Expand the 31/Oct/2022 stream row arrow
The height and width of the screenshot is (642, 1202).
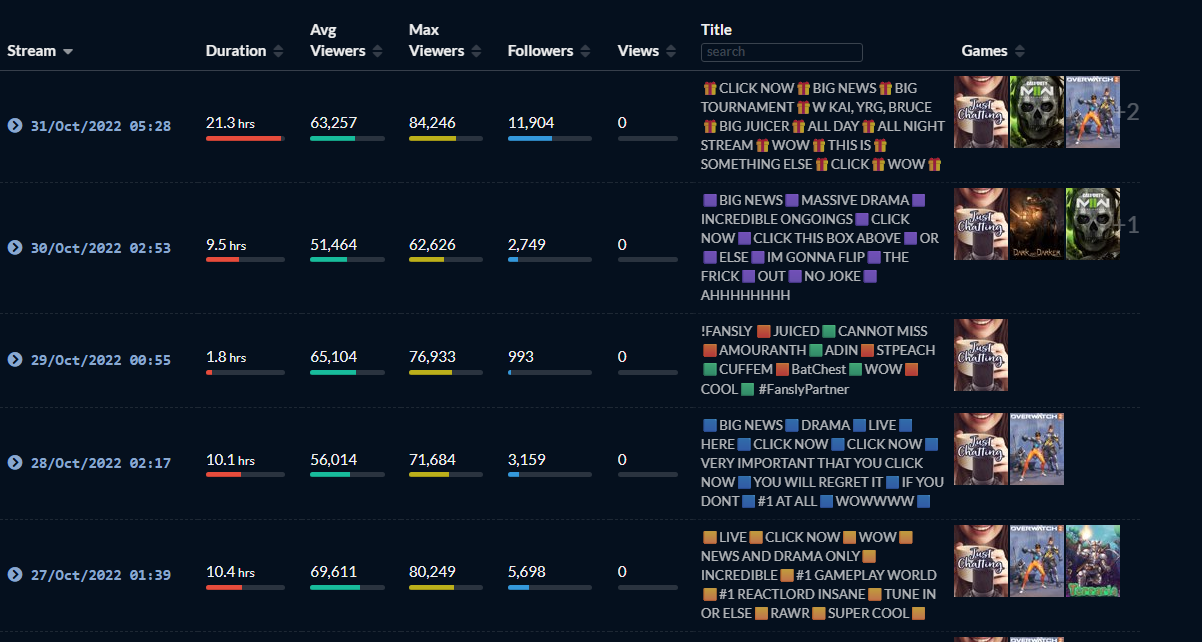(15, 126)
